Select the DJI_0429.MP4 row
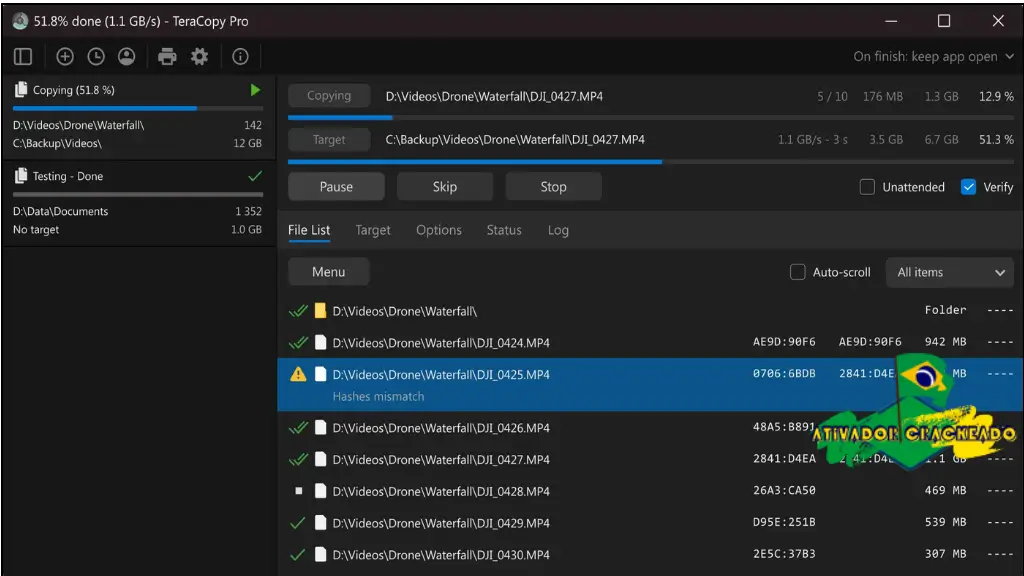The width and height of the screenshot is (1024, 576). coord(650,522)
